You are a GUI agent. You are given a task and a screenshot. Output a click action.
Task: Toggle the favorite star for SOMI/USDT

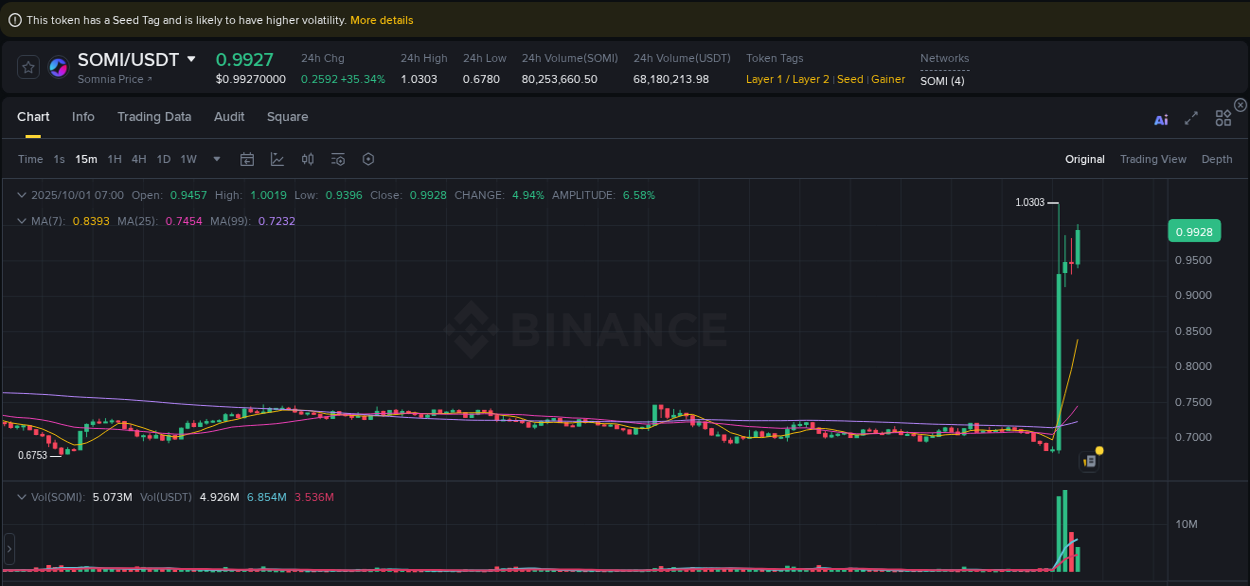[28, 67]
